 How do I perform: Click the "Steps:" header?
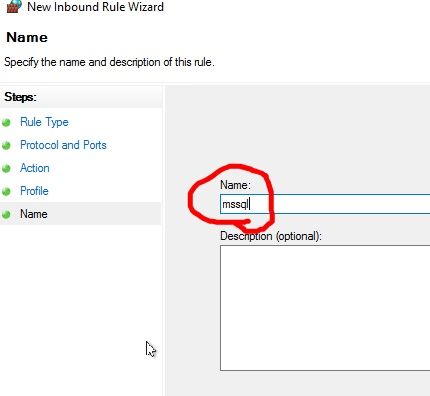click(20, 97)
